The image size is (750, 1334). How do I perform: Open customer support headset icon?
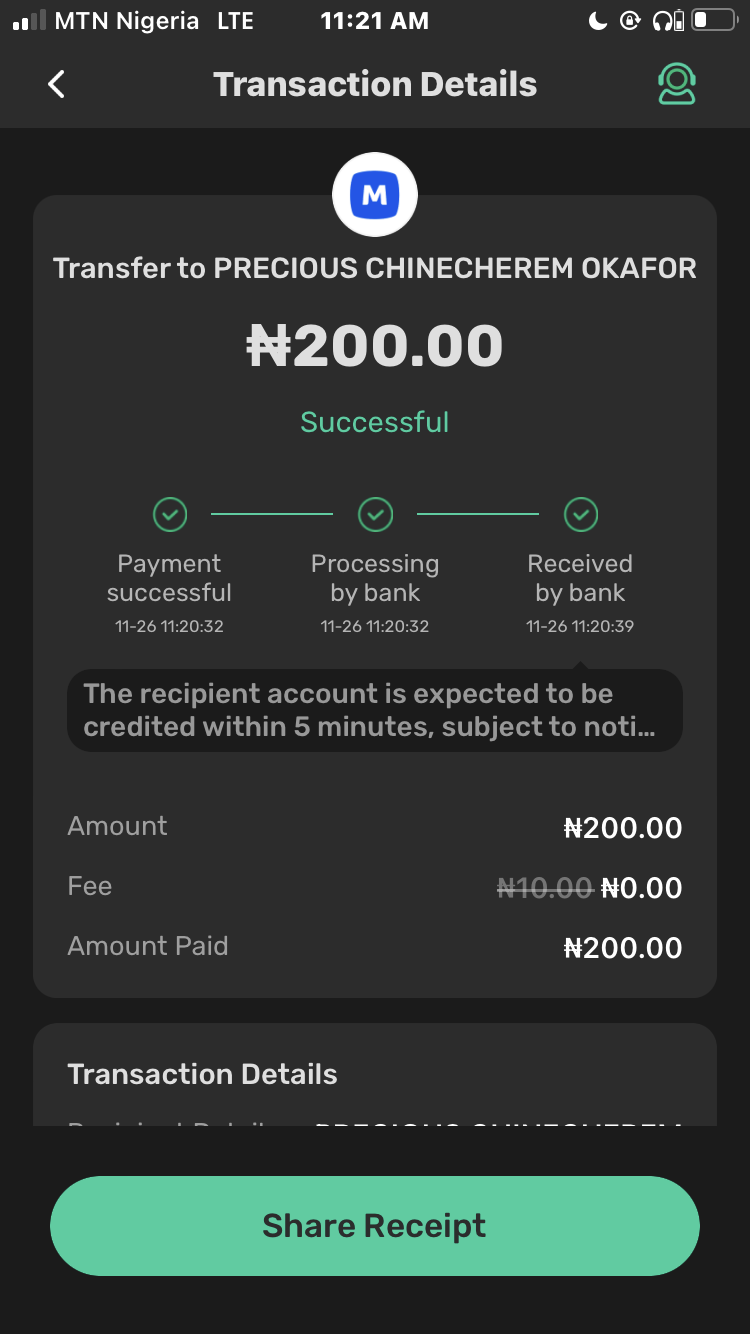pyautogui.click(x=677, y=85)
